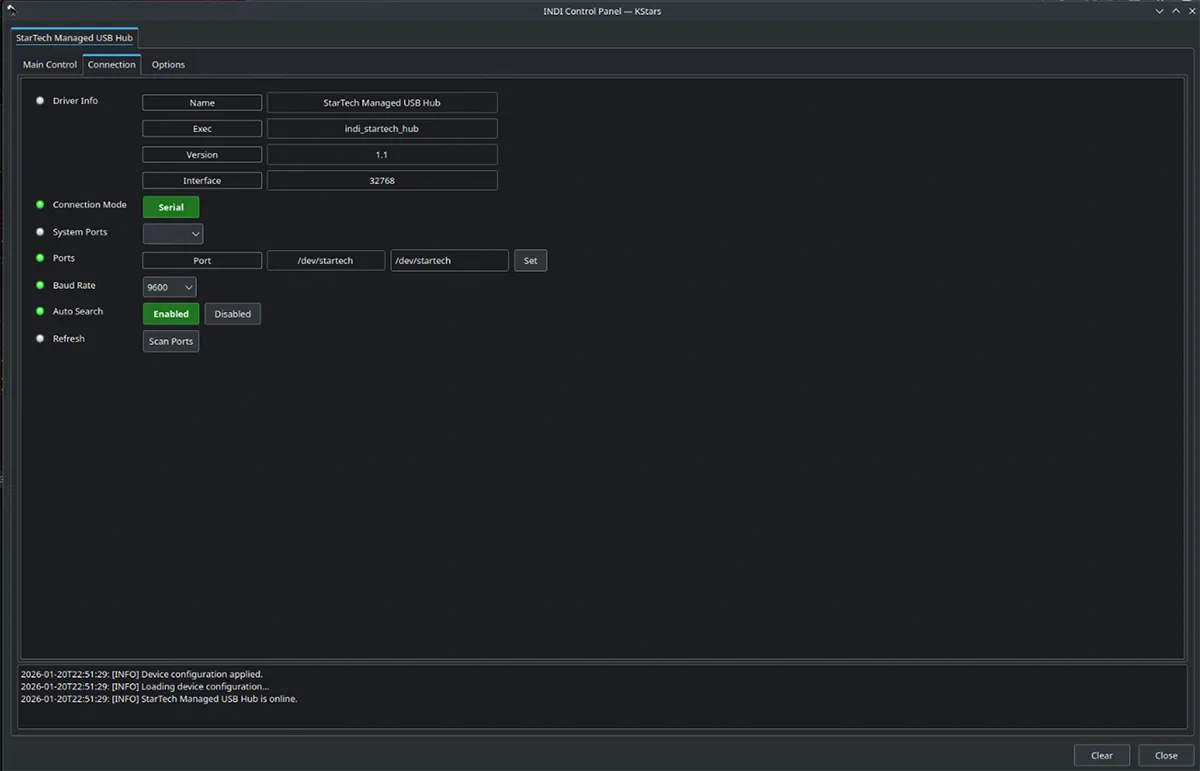Viewport: 1200px width, 771px height.
Task: Click the editable /dev/startech port field
Action: coord(450,260)
